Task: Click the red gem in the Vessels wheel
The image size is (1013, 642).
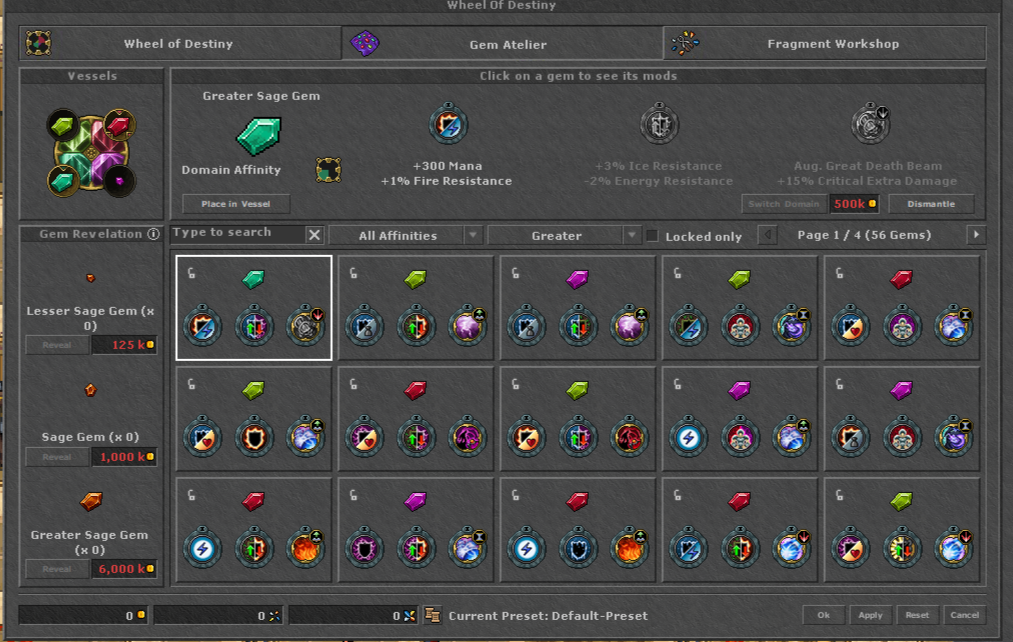Action: coord(120,125)
